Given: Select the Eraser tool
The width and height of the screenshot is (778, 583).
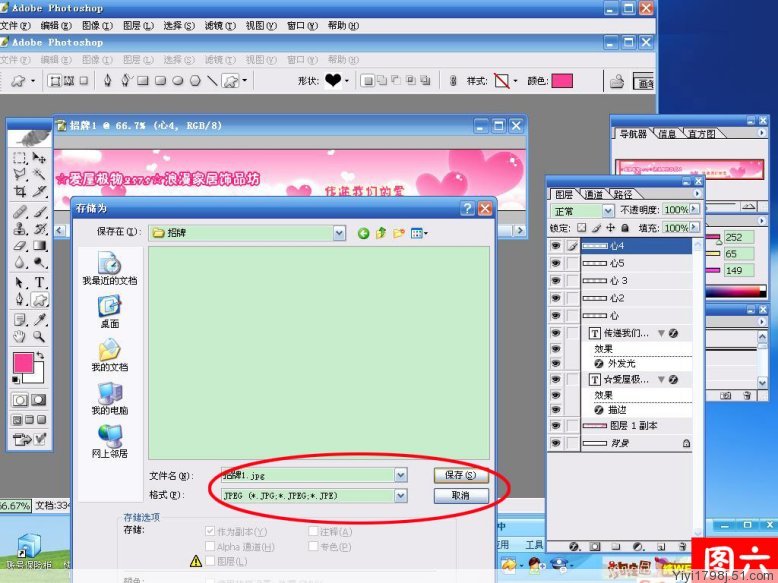Looking at the screenshot, I should [x=19, y=246].
